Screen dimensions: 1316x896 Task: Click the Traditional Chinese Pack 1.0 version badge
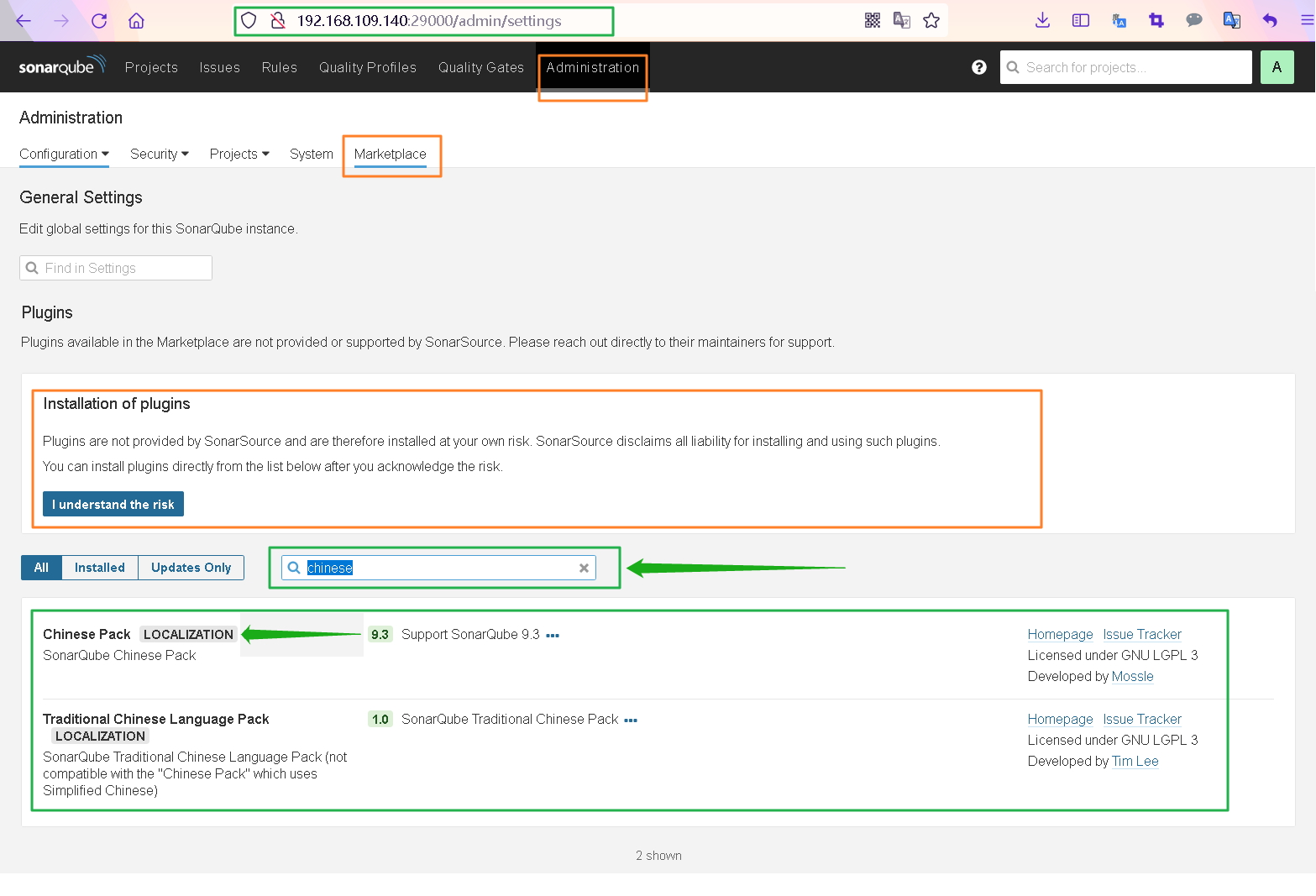tap(380, 719)
